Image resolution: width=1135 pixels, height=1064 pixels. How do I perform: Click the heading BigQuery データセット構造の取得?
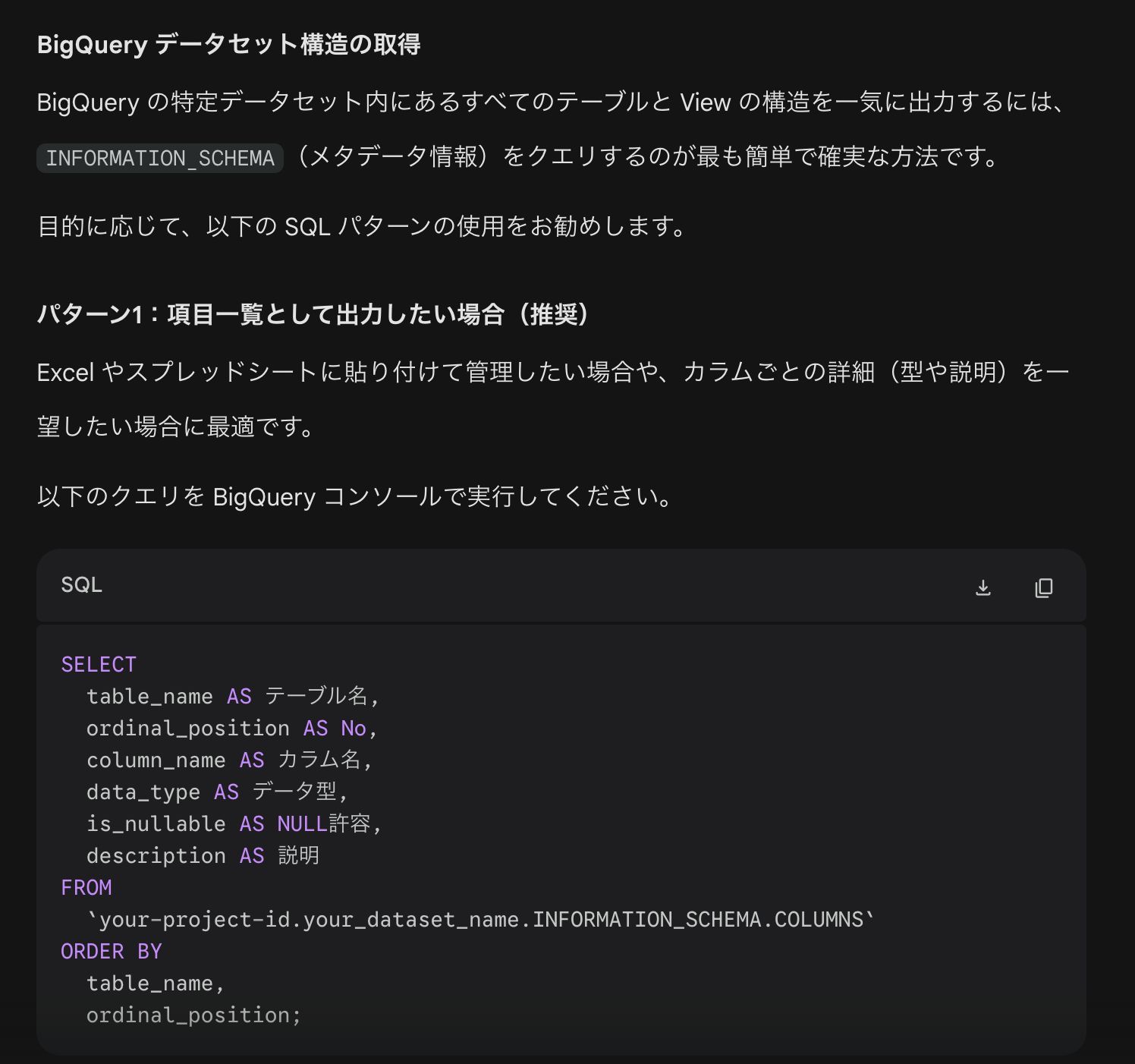pos(228,45)
